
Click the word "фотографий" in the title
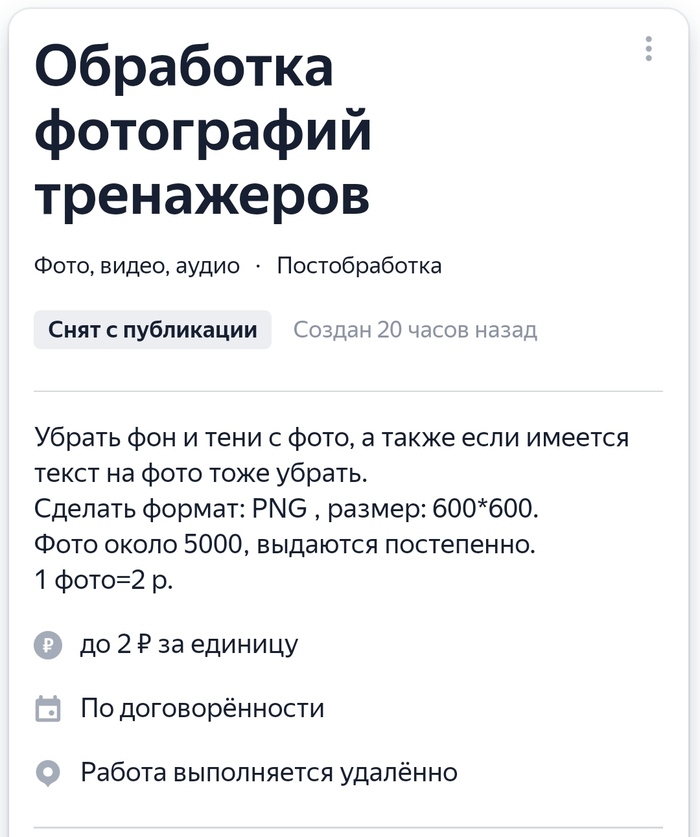pos(203,133)
